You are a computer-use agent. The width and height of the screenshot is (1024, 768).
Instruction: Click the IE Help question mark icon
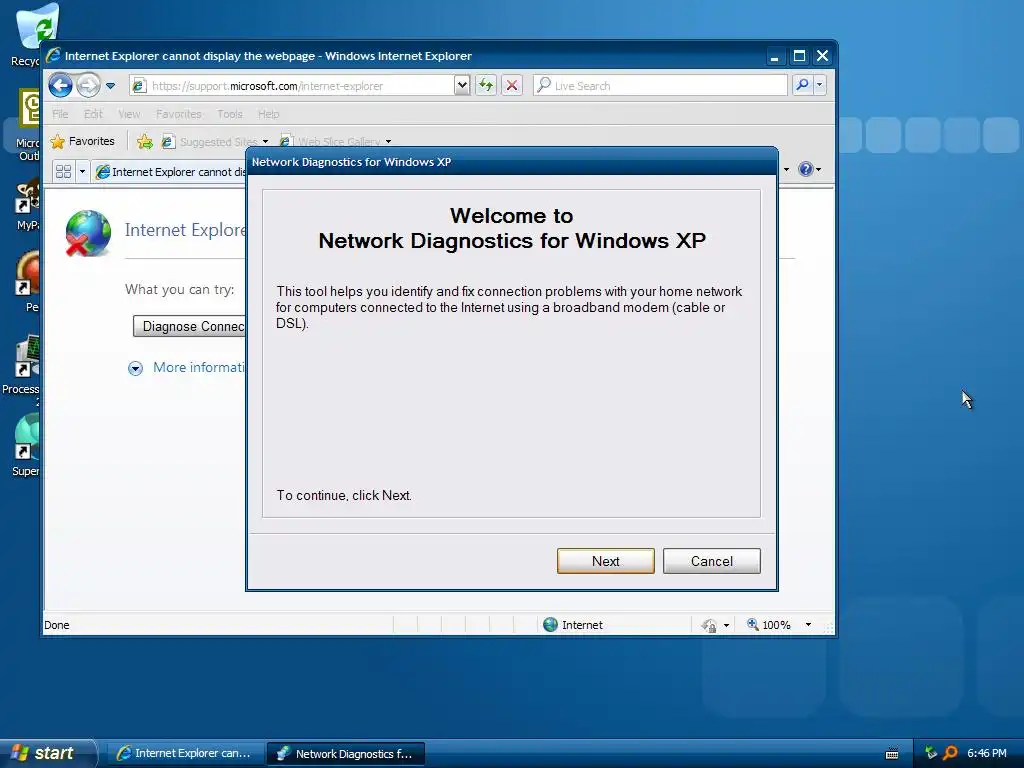tap(806, 169)
